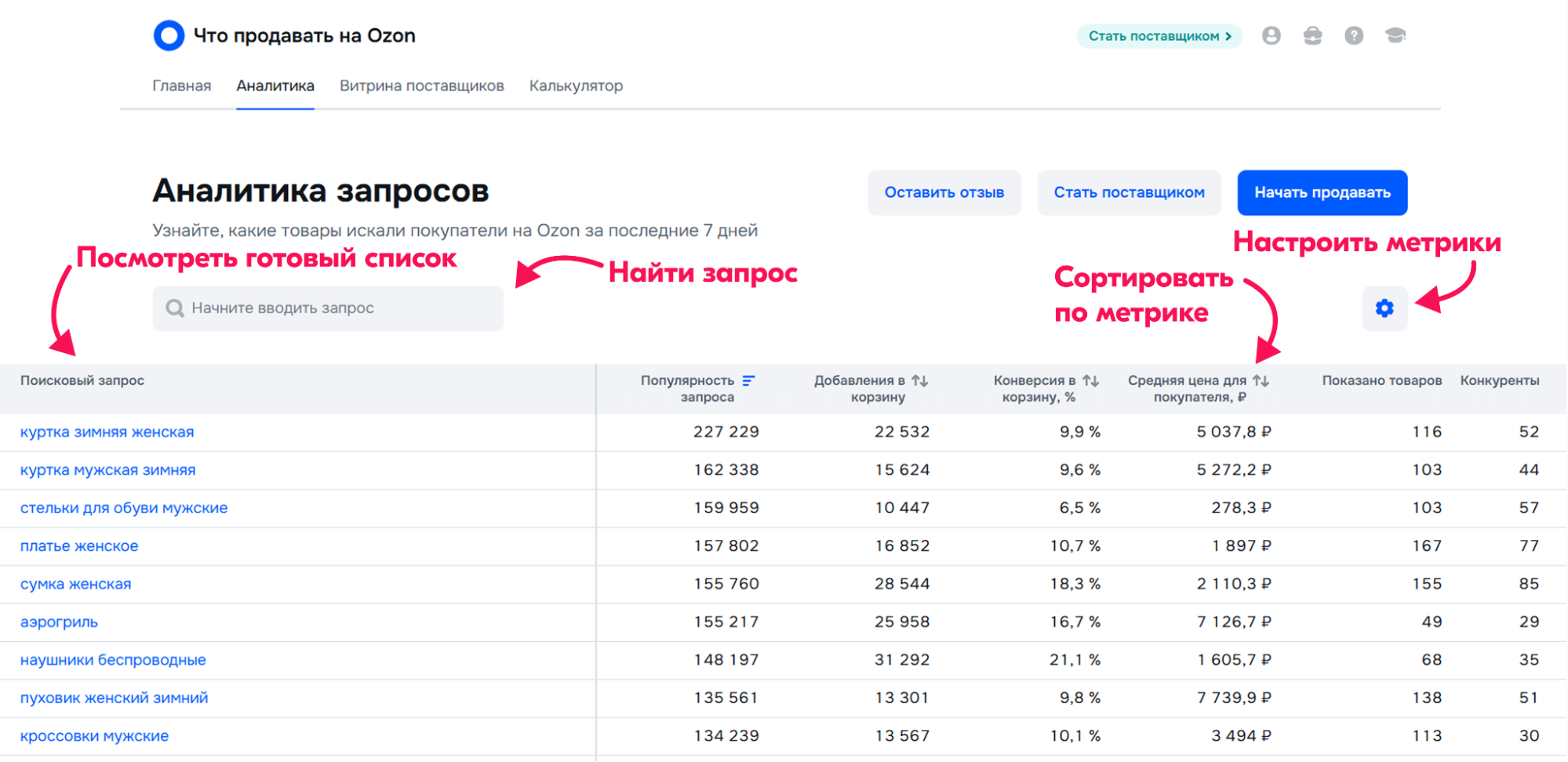The width and height of the screenshot is (1568, 762).
Task: Select the cart additions value 31 292
Action: point(902,660)
